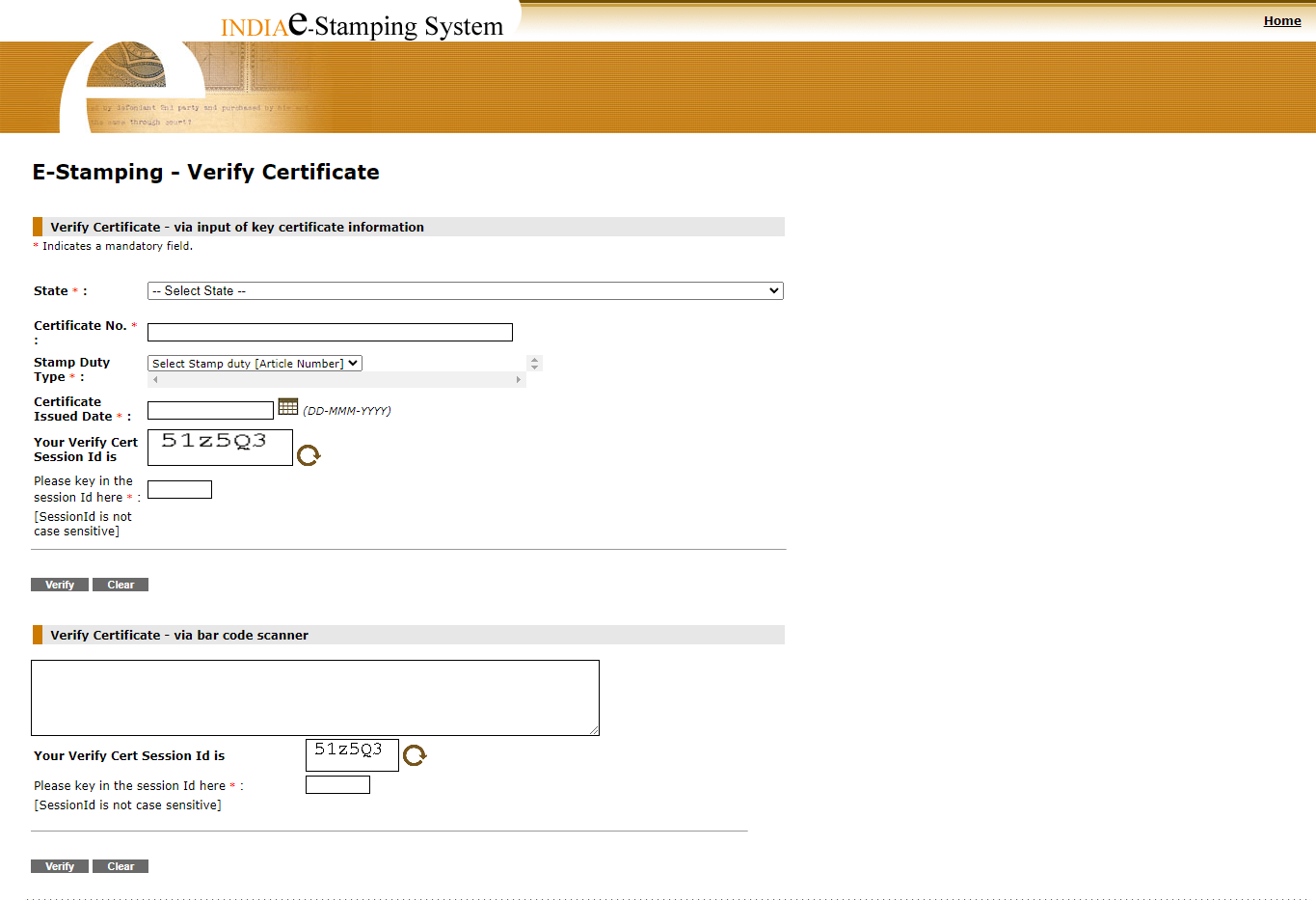Click the E-Stamping - Verify Certificate heading
This screenshot has width=1316, height=900.
(x=205, y=172)
